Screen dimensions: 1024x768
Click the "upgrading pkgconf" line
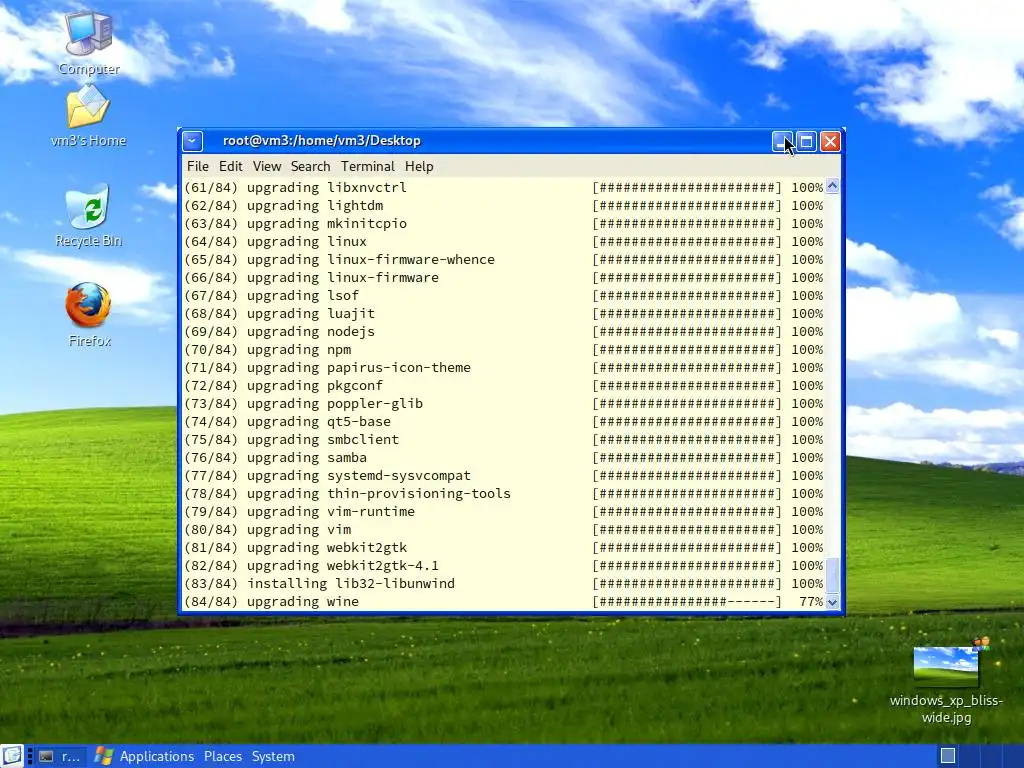pos(504,386)
